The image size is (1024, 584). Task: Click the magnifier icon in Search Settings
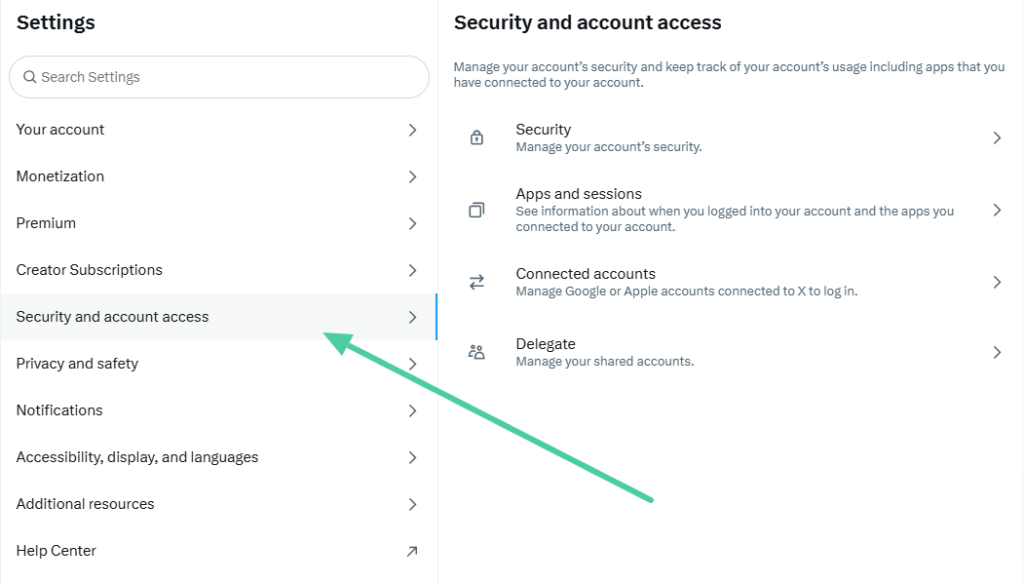click(x=29, y=77)
